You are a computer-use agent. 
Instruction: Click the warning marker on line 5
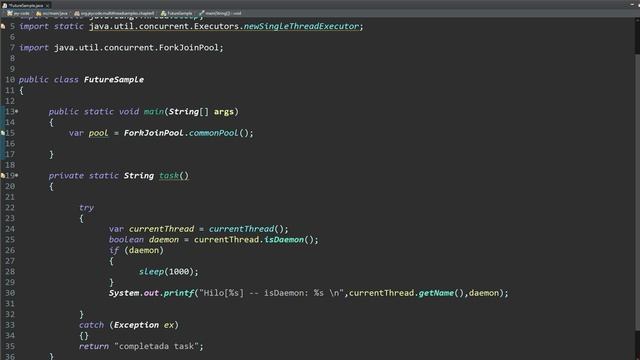click(3, 27)
